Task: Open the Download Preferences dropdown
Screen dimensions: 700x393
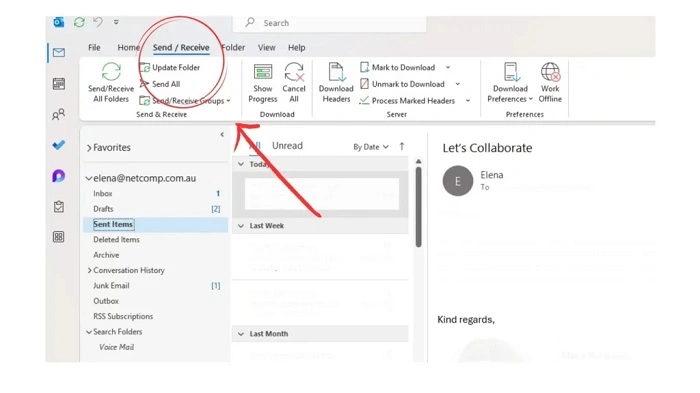Action: click(510, 83)
